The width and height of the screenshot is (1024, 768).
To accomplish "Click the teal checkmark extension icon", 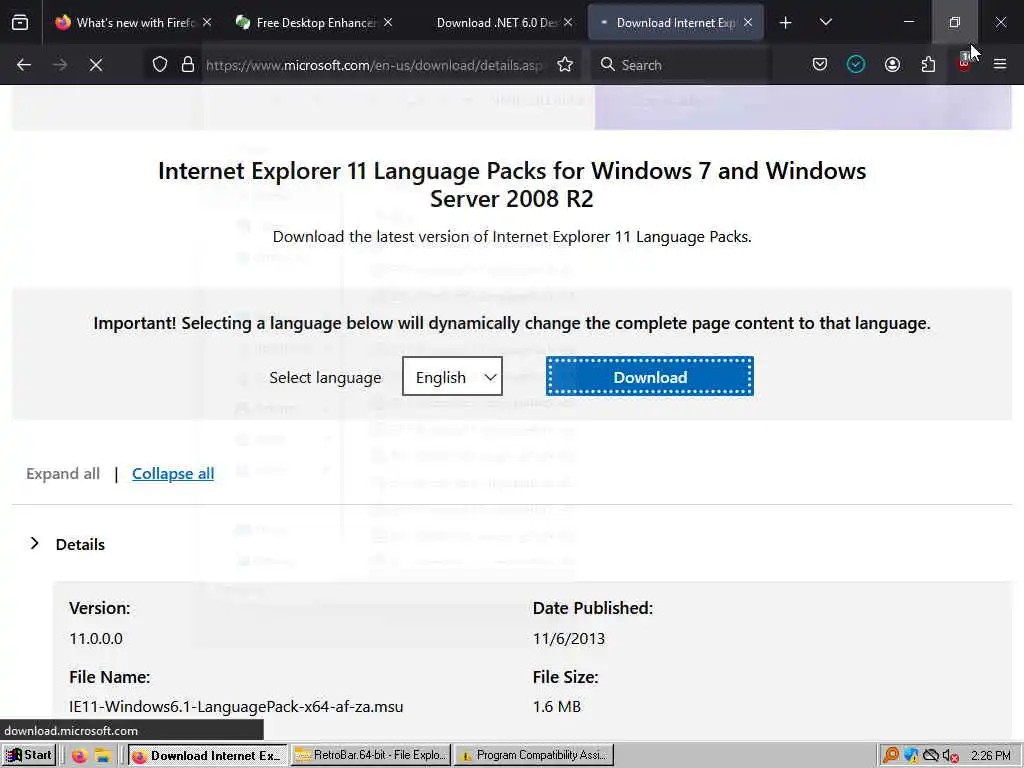I will pos(856,65).
